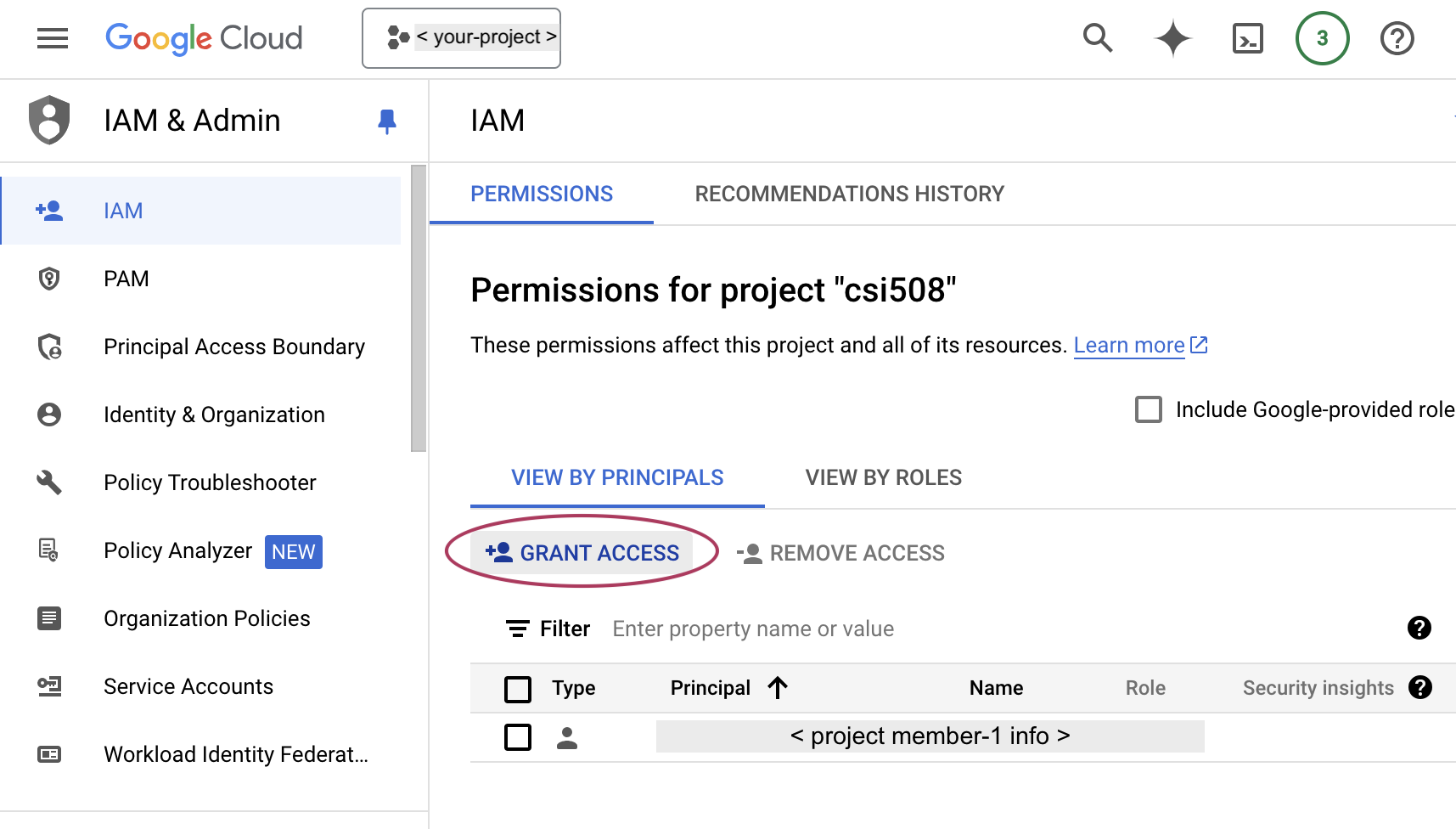Click the Policy Troubleshooter wrench icon
The image size is (1456, 829).
49,482
